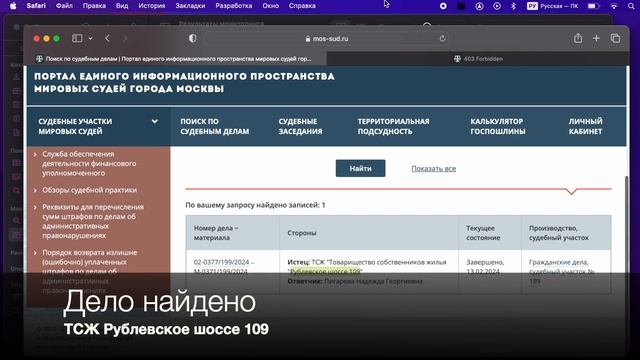Image resolution: width=640 pixels, height=360 pixels.
Task: Open the Русская – ПК input source menu
Action: pos(553,6)
